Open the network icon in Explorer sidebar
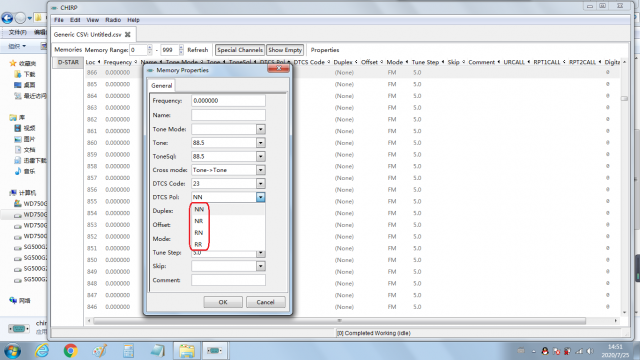This screenshot has width=640, height=360. pyautogui.click(x=13, y=300)
